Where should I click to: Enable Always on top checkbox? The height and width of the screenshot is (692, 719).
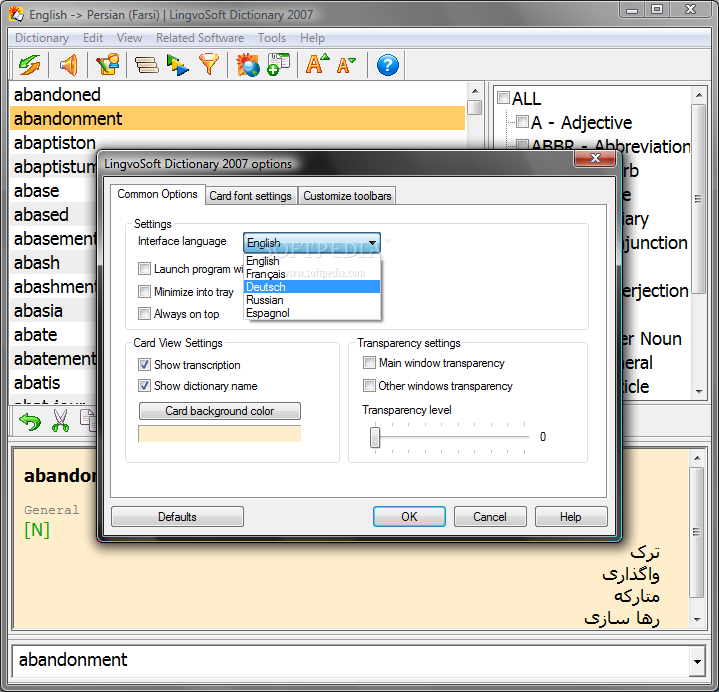[x=144, y=314]
